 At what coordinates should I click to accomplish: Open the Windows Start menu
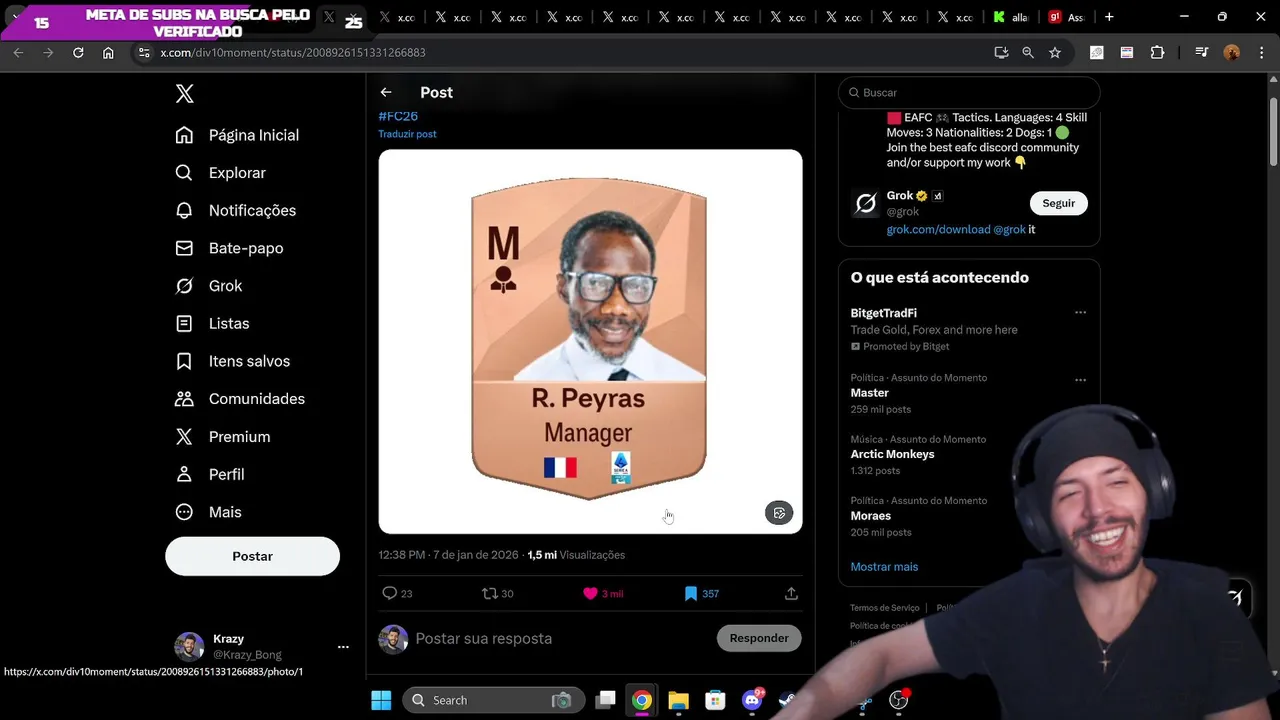pos(381,700)
